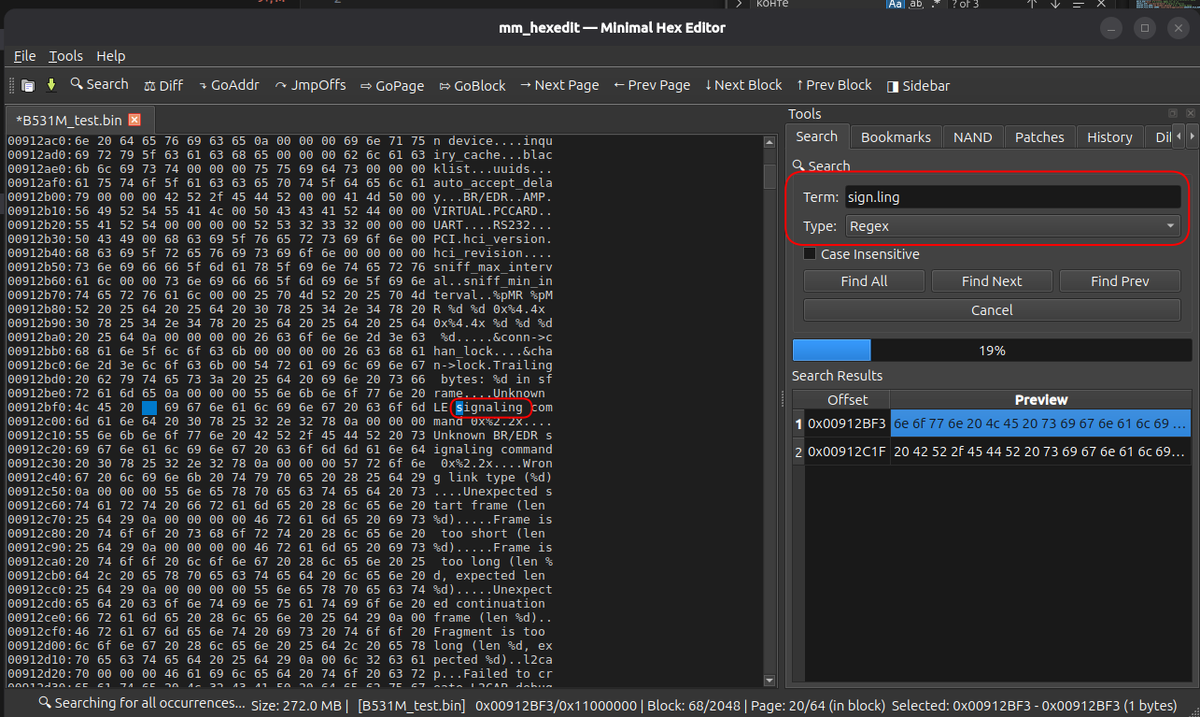Go to Next Page
Viewport: 1200px width, 717px height.
tap(559, 85)
